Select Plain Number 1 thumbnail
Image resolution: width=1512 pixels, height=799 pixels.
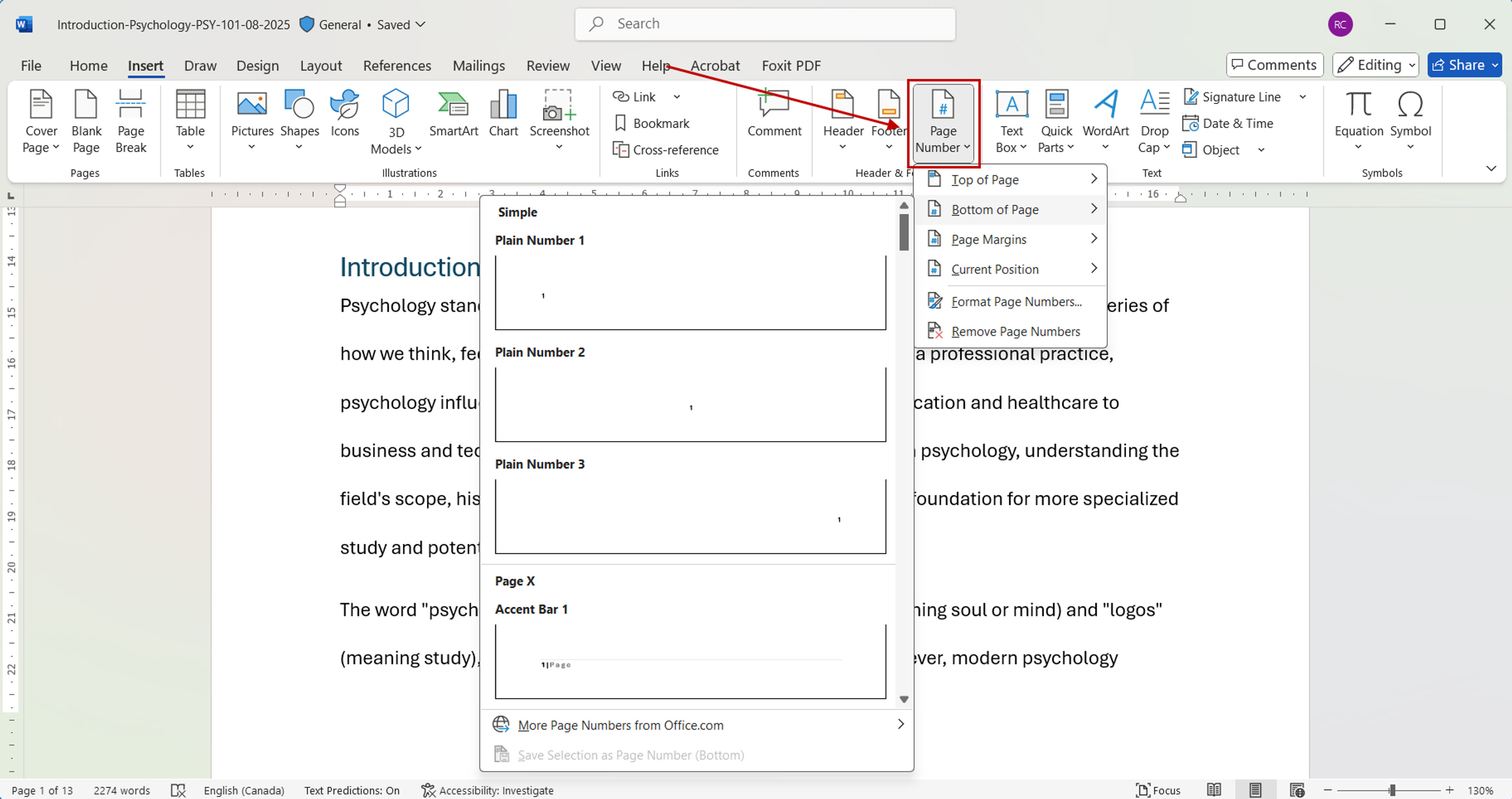pos(690,292)
